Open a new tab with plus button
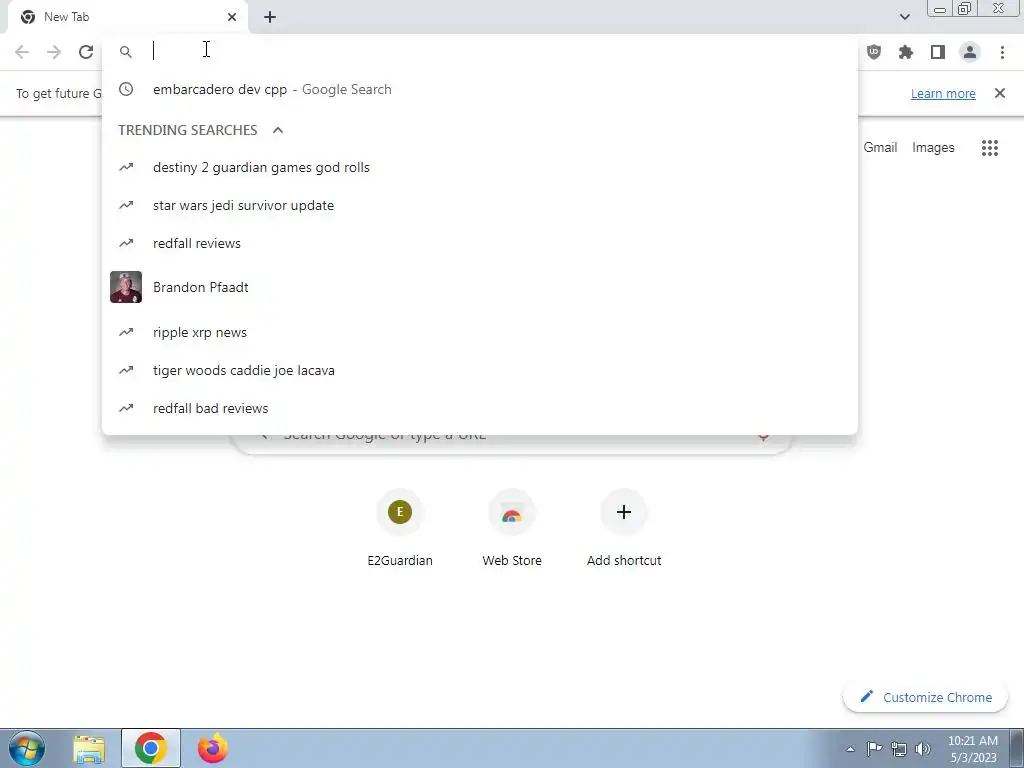The width and height of the screenshot is (1024, 768). [270, 17]
